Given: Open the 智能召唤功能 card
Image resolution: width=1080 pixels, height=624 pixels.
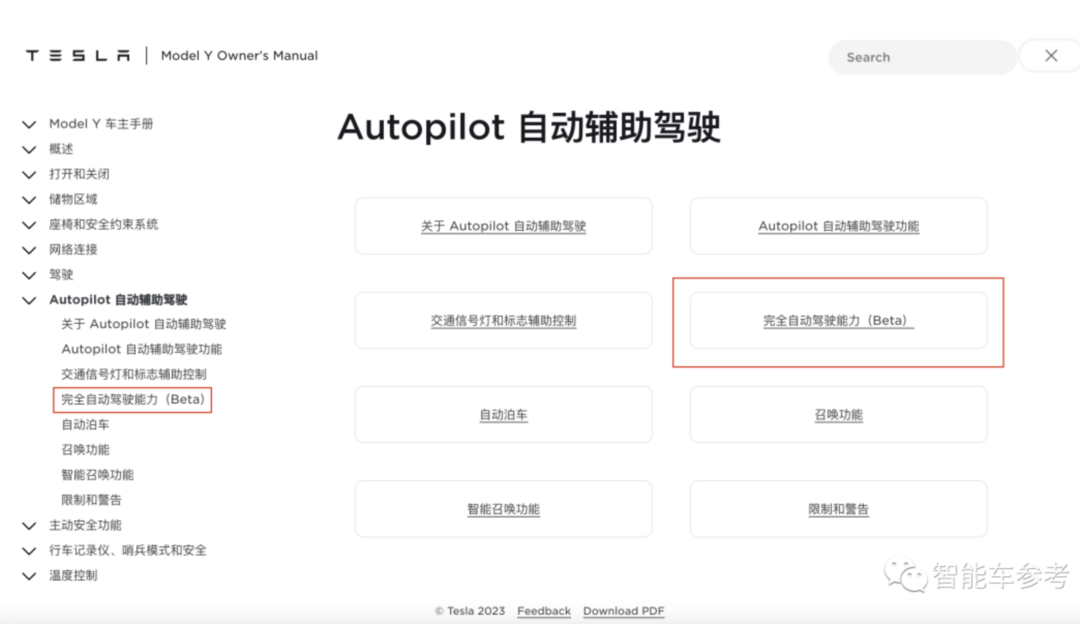Looking at the screenshot, I should tap(503, 509).
